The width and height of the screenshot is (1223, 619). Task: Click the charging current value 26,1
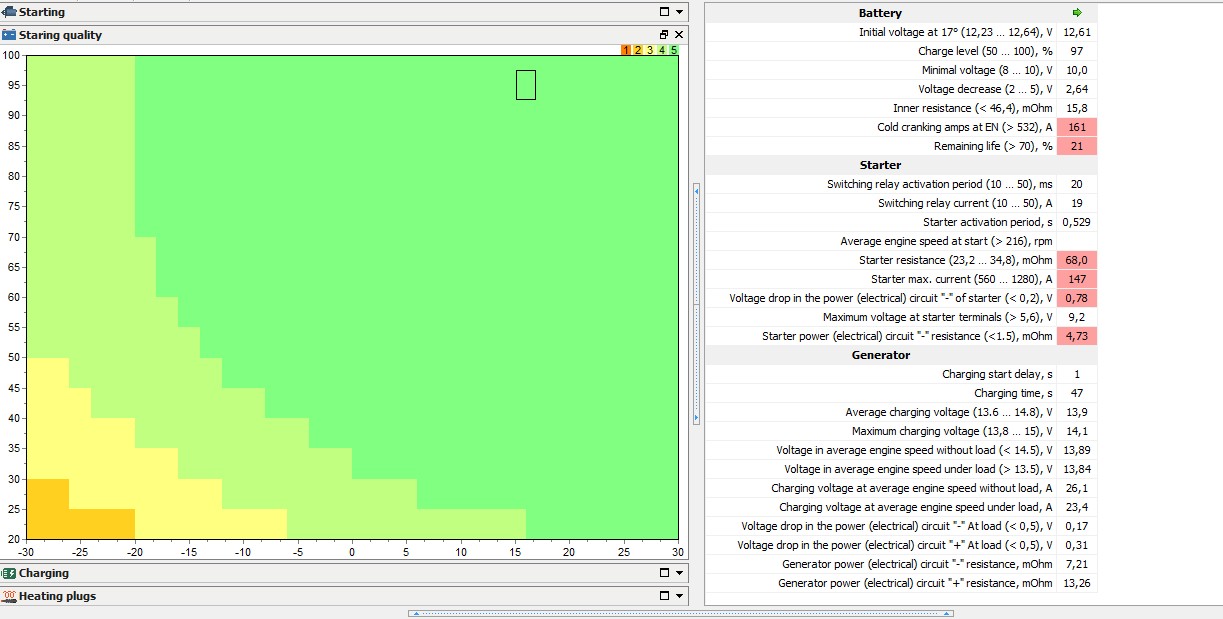point(1077,488)
